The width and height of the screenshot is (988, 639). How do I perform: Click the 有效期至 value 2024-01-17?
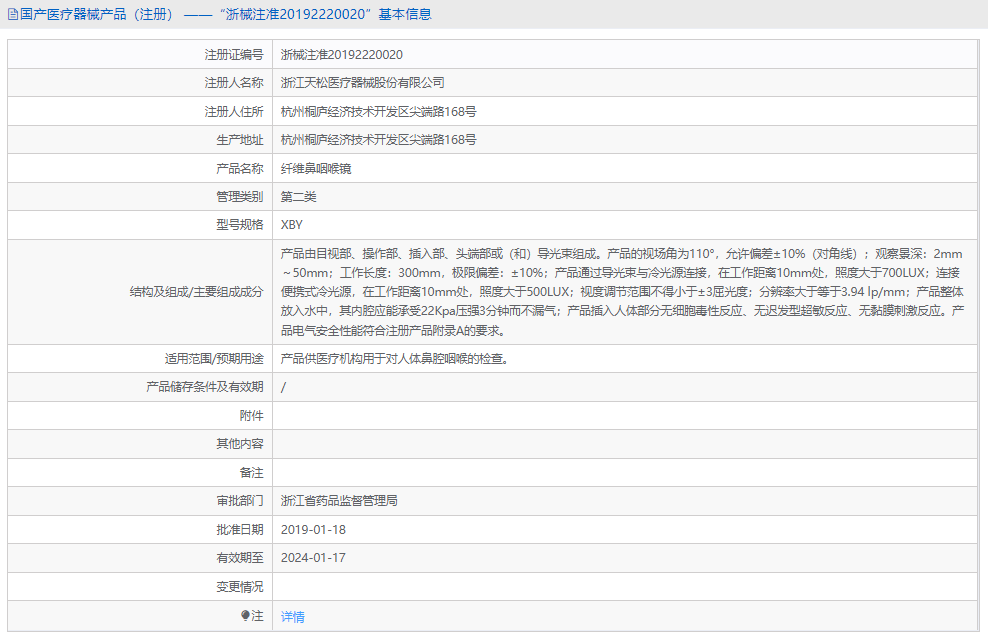[x=315, y=559]
